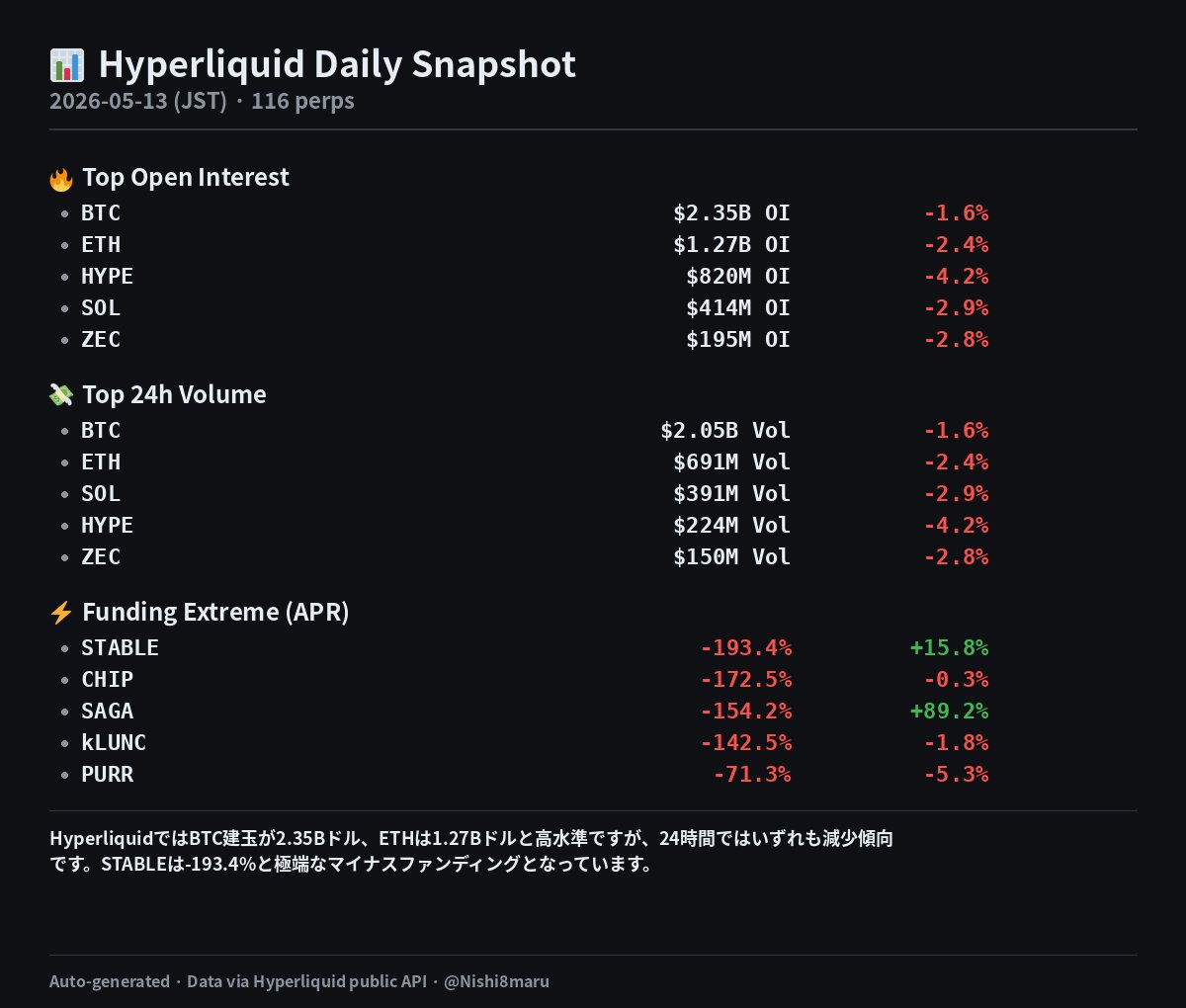Click the STABLE -193.4% funding rate

coord(746,647)
